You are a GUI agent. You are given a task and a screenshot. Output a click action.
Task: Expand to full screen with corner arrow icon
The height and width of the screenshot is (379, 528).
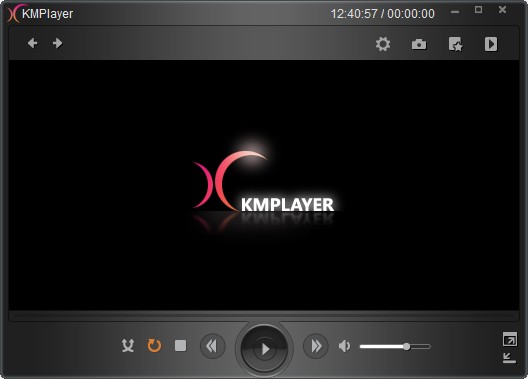tap(509, 339)
